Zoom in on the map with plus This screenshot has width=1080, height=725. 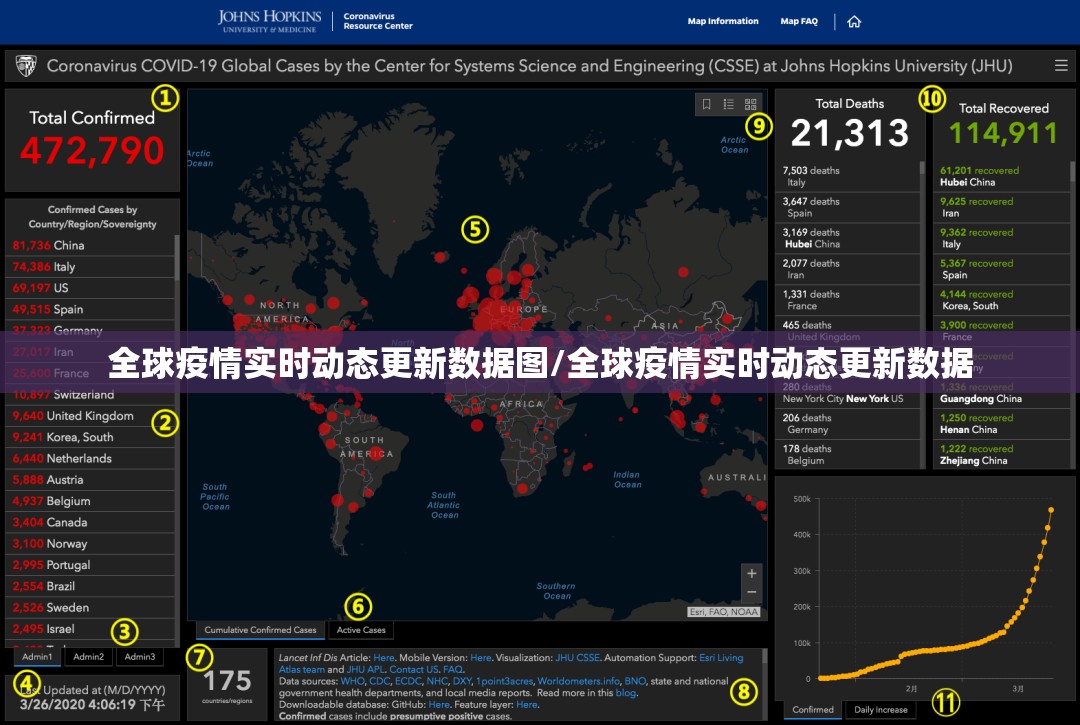coord(751,573)
